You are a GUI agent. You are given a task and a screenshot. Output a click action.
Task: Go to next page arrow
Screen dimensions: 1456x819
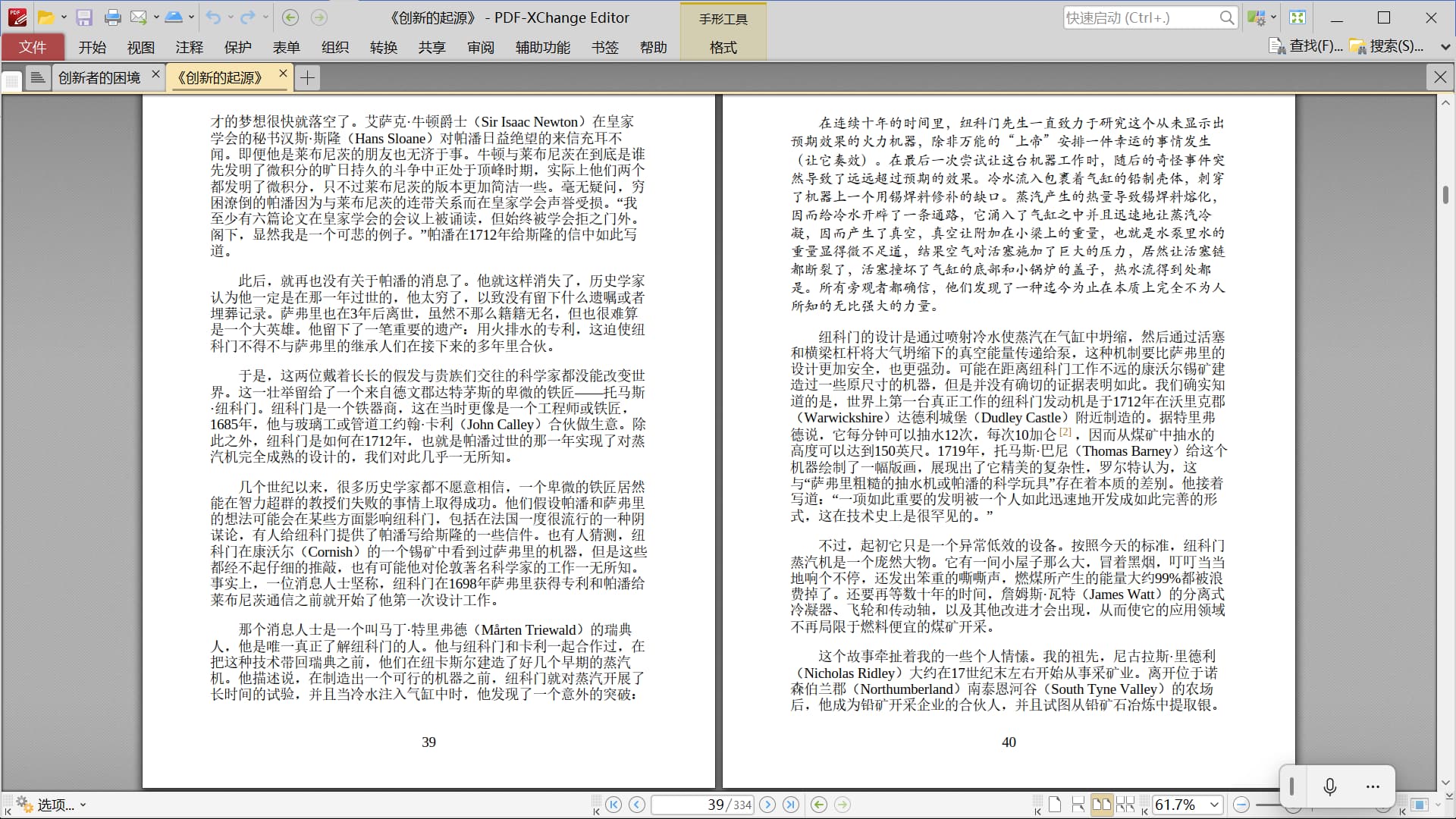click(767, 805)
